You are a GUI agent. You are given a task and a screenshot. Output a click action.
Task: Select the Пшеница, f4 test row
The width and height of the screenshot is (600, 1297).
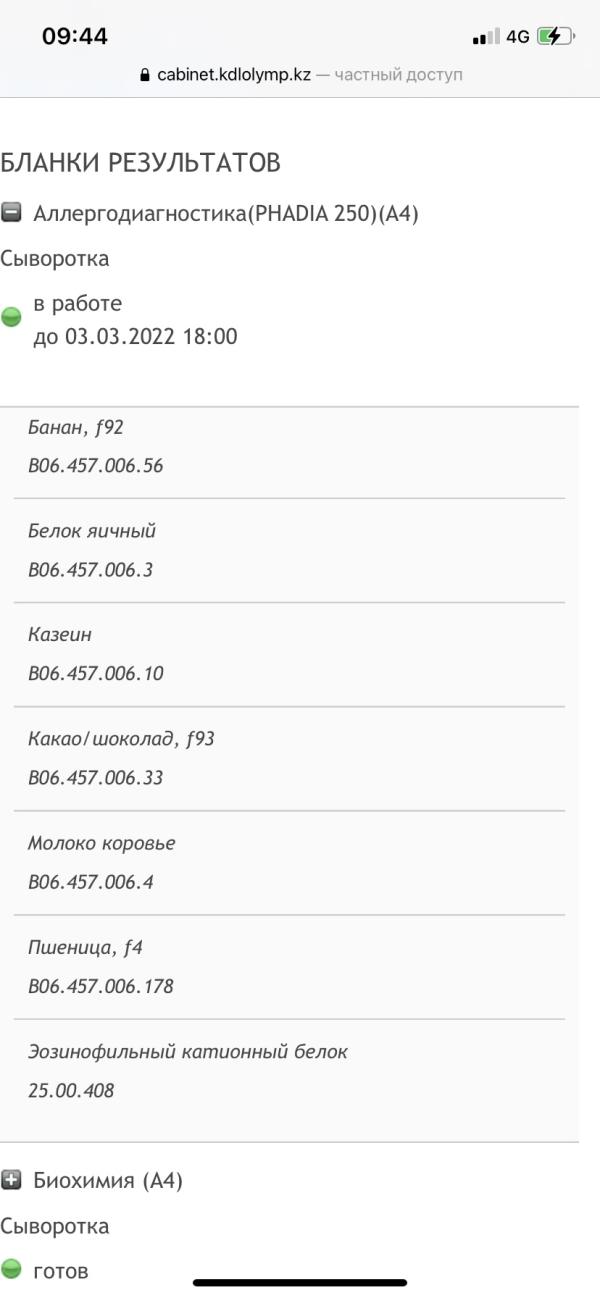(x=289, y=967)
